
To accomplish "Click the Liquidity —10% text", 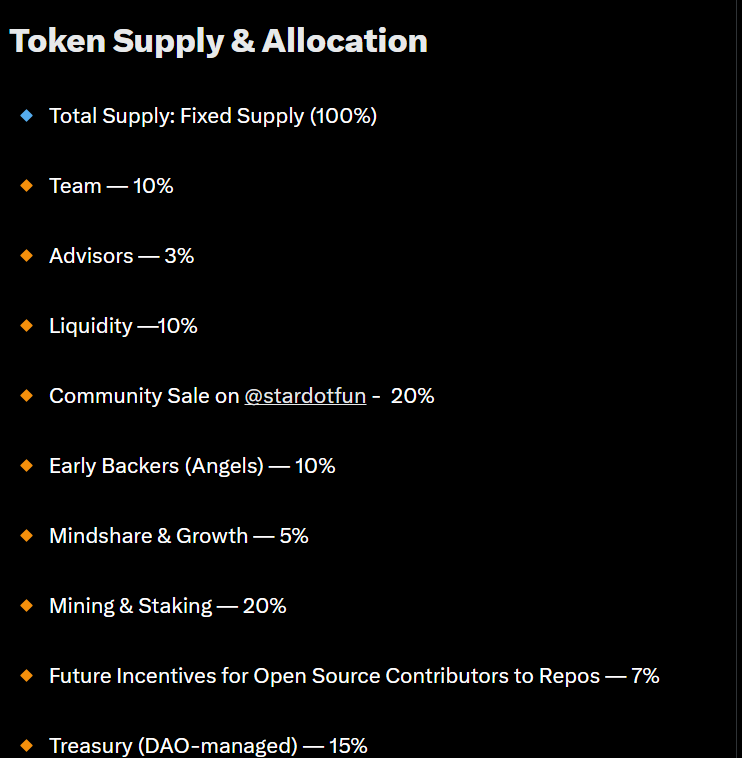I will click(x=123, y=326).
